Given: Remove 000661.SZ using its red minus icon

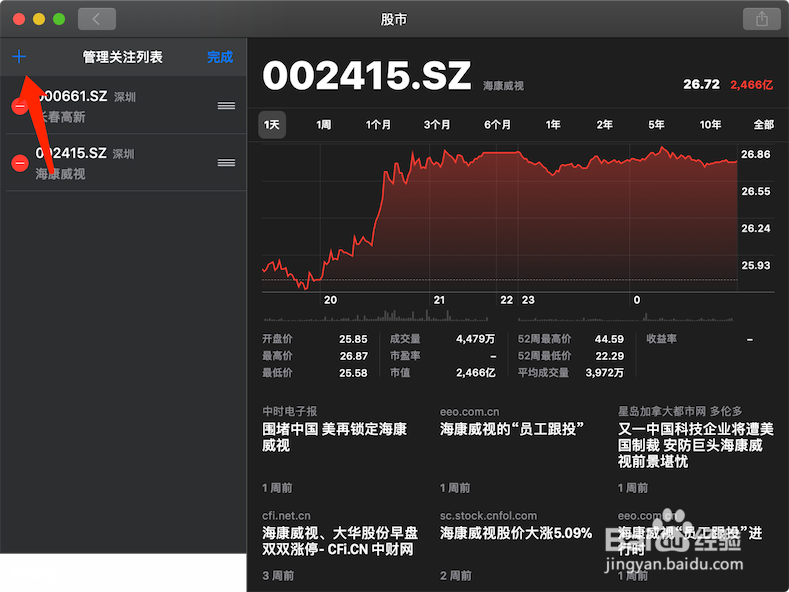Looking at the screenshot, I should [x=20, y=106].
